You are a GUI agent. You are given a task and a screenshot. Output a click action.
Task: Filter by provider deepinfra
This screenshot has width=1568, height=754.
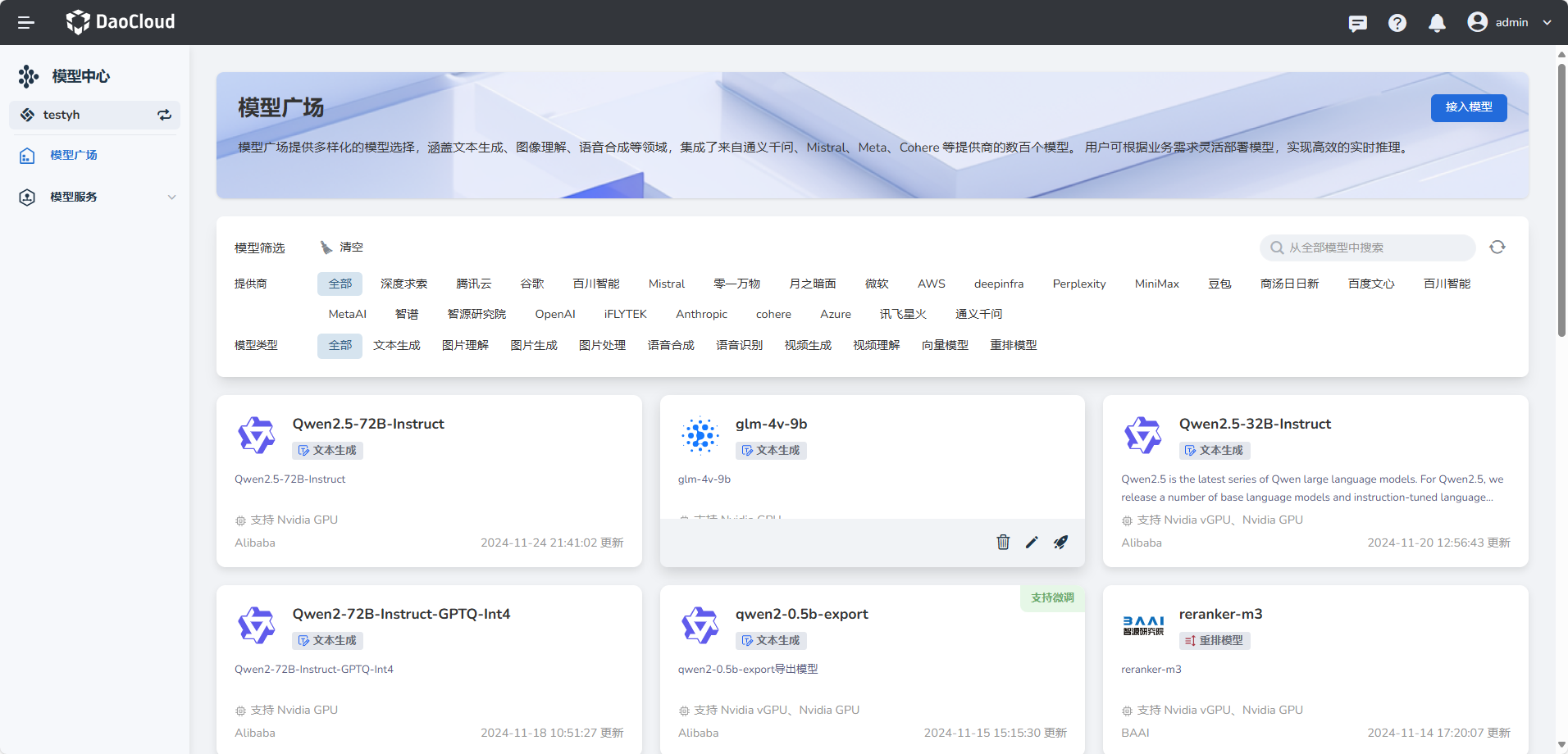999,284
